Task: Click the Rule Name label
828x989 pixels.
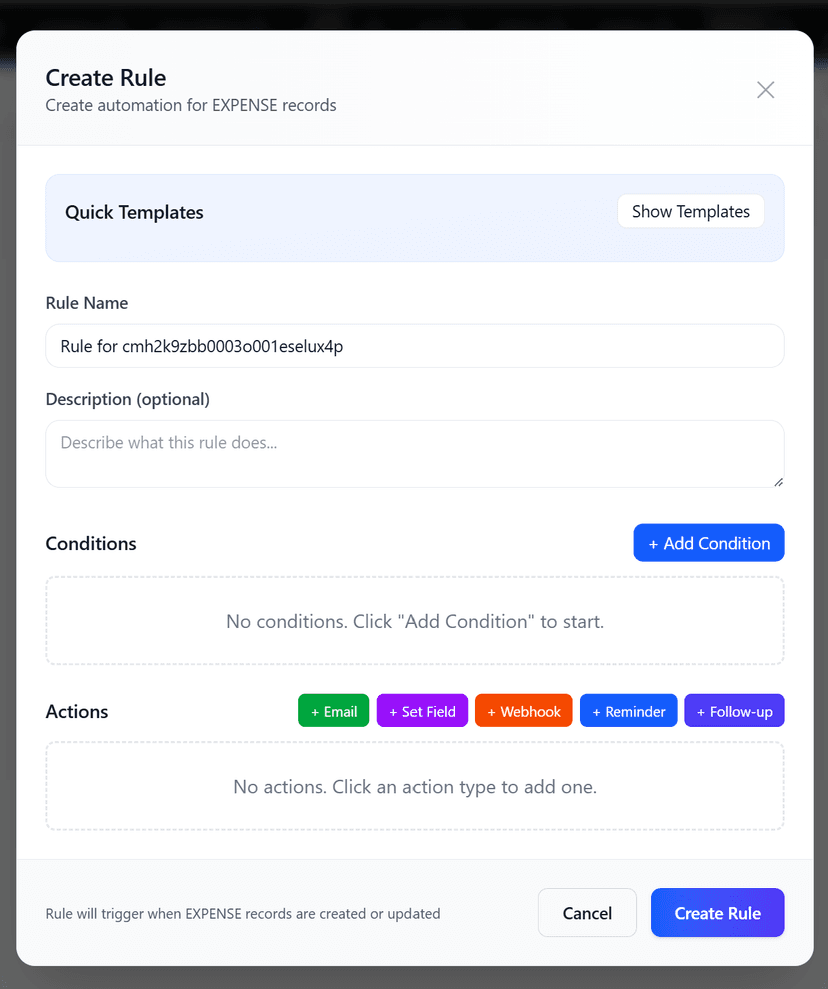Action: [87, 303]
